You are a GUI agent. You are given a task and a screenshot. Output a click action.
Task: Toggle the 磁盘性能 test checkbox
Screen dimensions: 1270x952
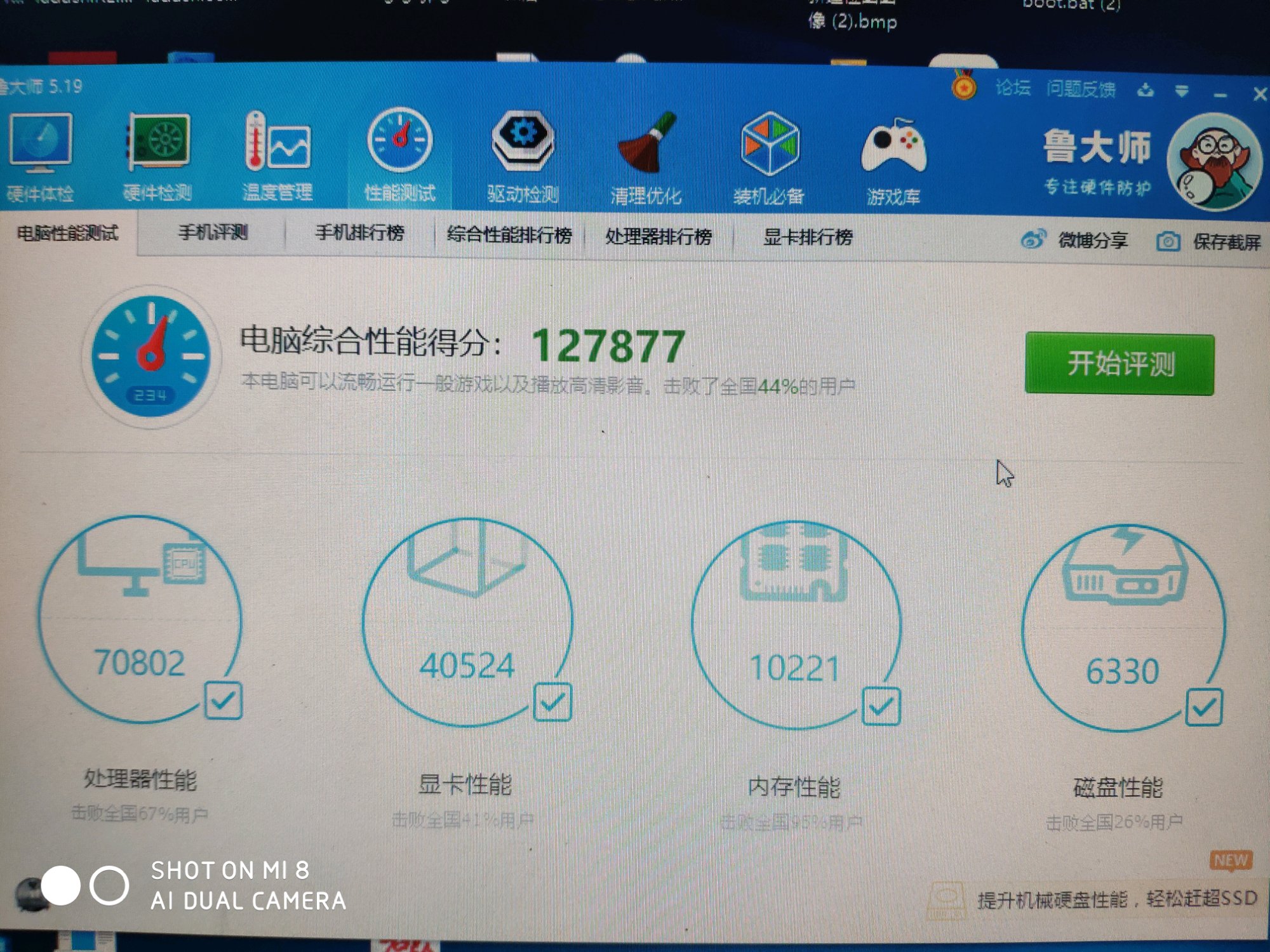(1203, 707)
